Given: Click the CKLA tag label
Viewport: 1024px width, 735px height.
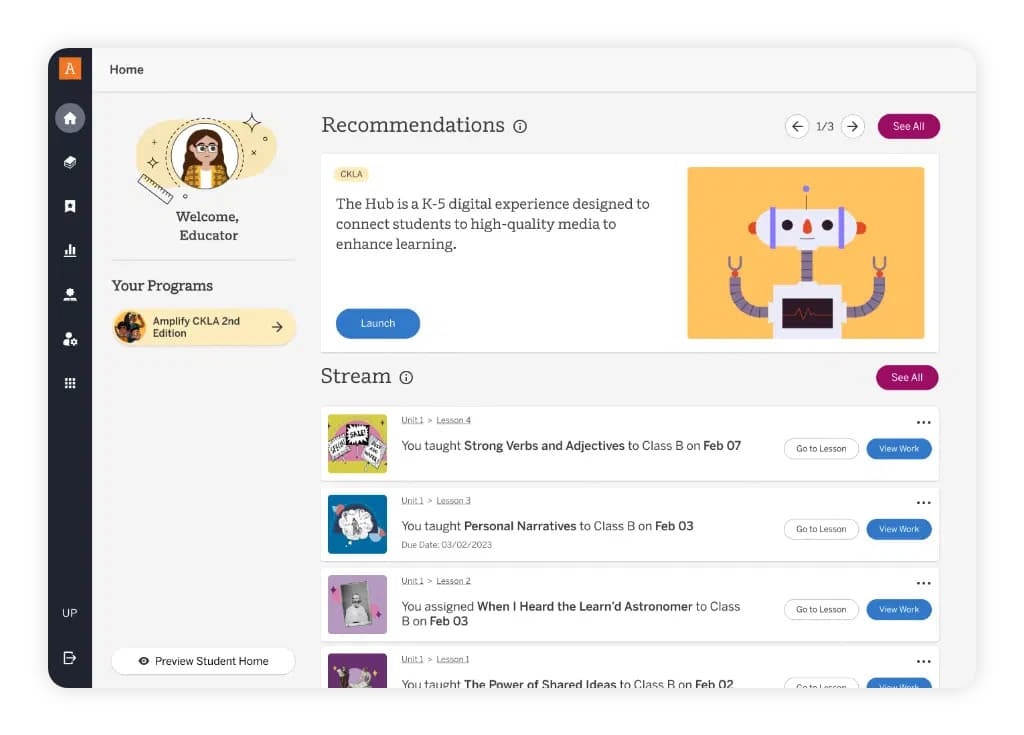Looking at the screenshot, I should 351,174.
